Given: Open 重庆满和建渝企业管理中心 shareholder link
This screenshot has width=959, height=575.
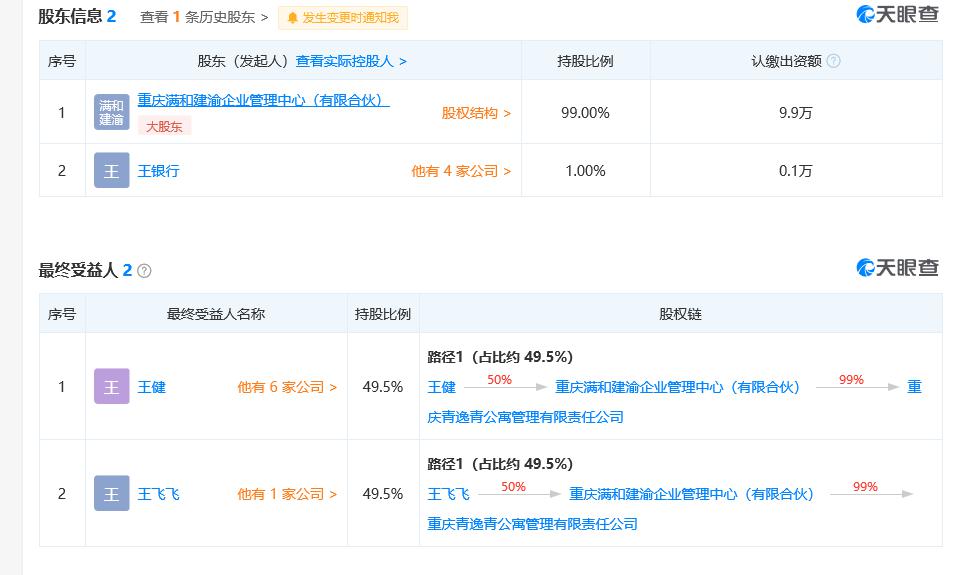Looking at the screenshot, I should point(263,100).
